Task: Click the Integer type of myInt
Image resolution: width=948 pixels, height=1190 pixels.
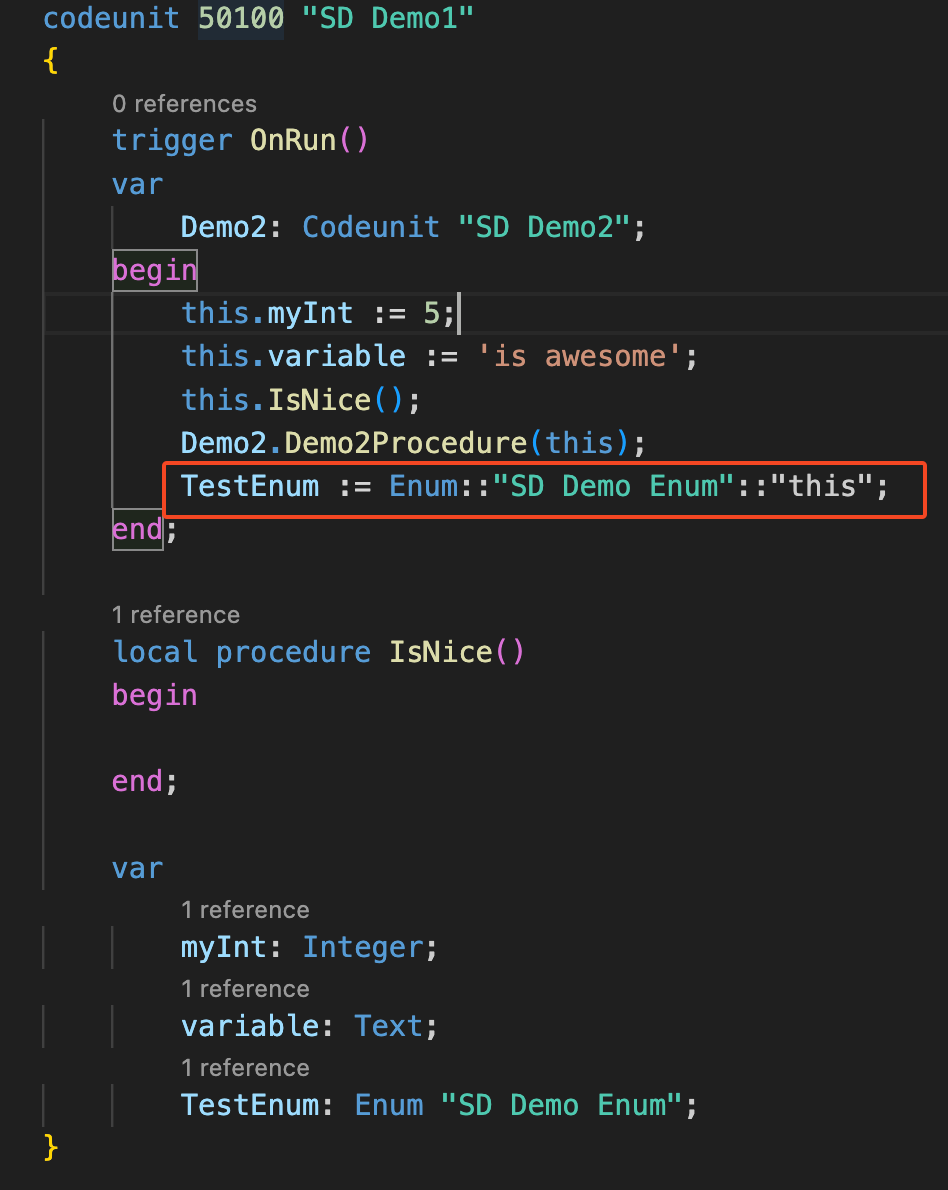Action: coord(362,947)
